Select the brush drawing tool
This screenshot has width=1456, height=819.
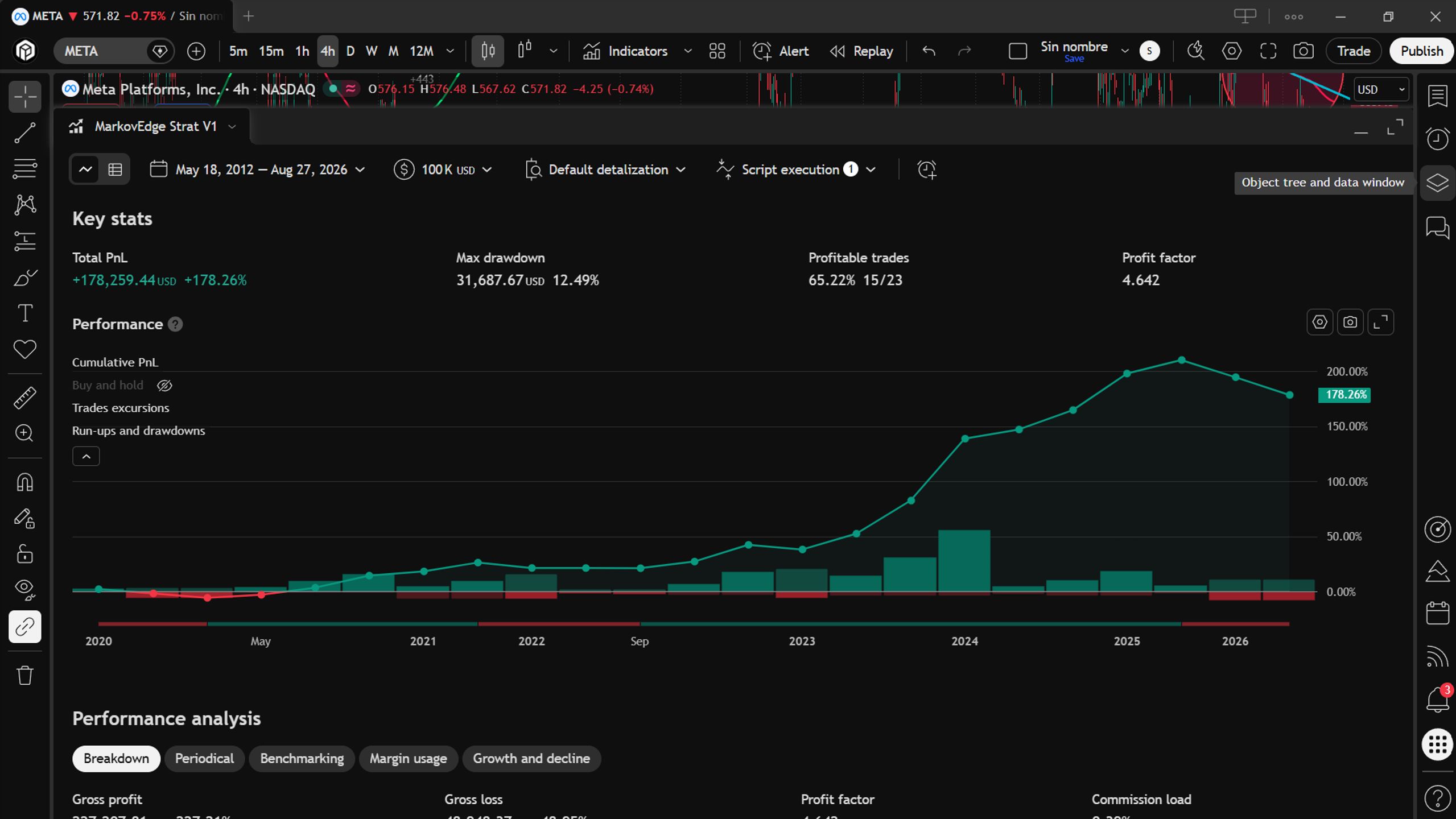[25, 278]
